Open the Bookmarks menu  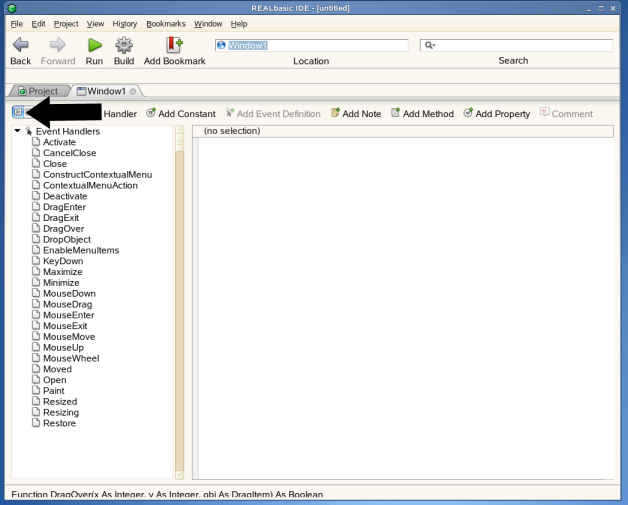coord(166,24)
